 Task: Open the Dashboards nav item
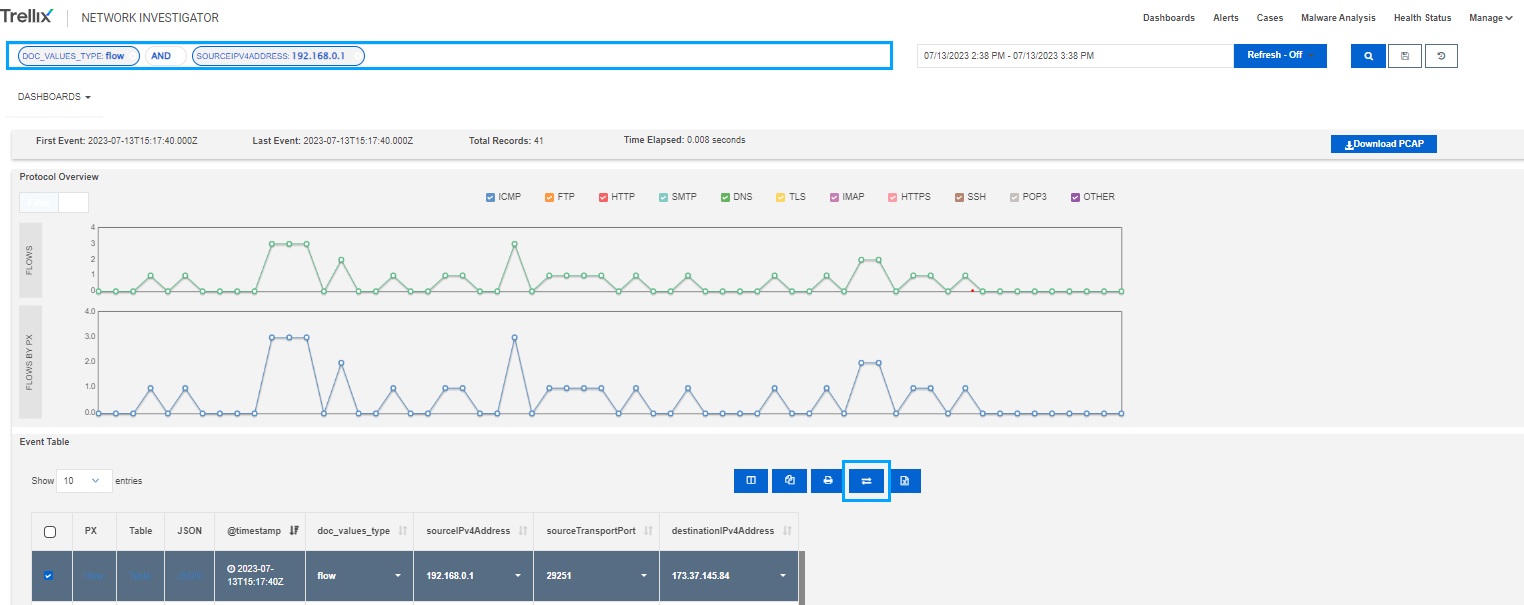(1169, 18)
